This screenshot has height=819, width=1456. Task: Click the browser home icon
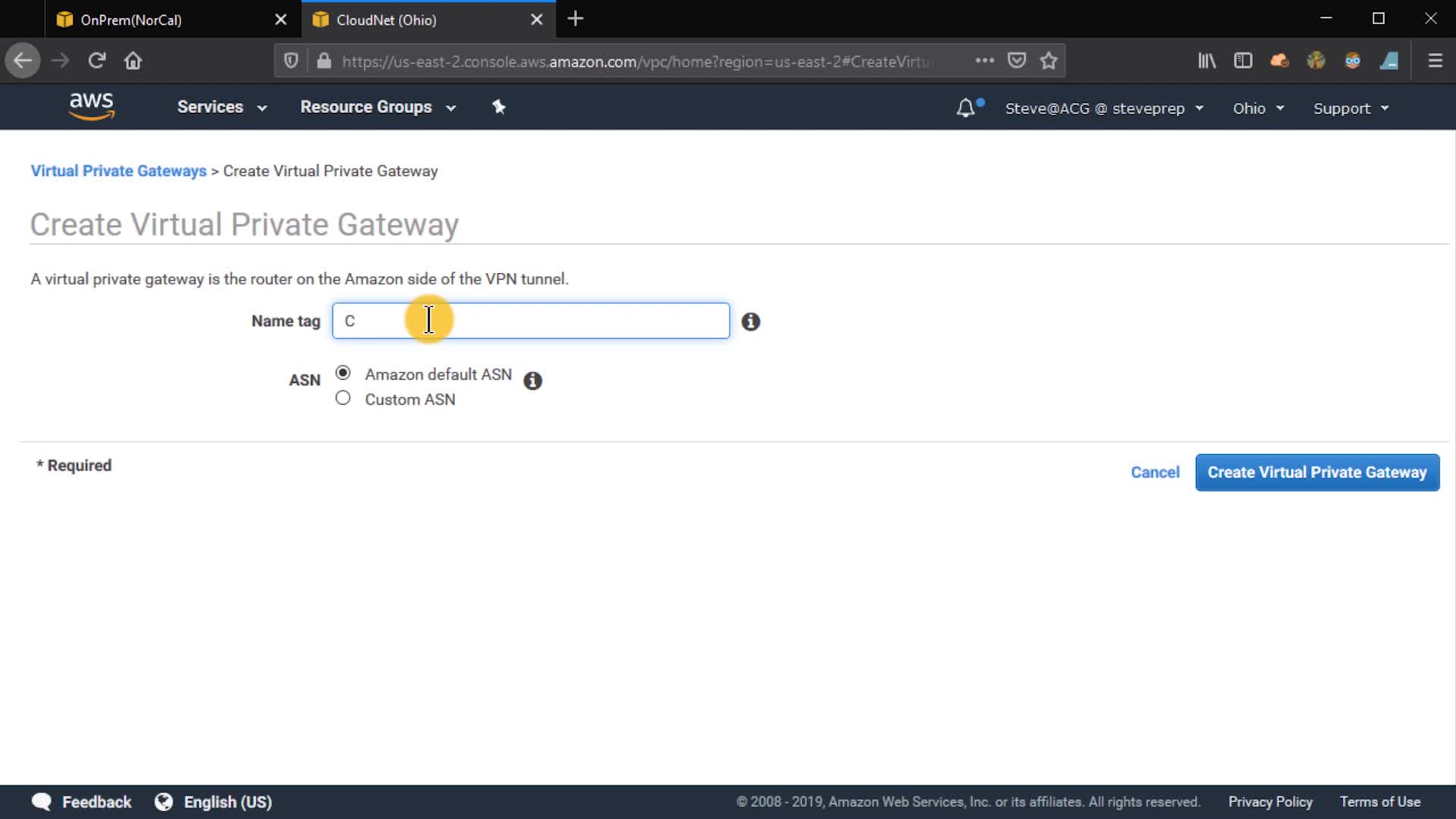(x=133, y=61)
